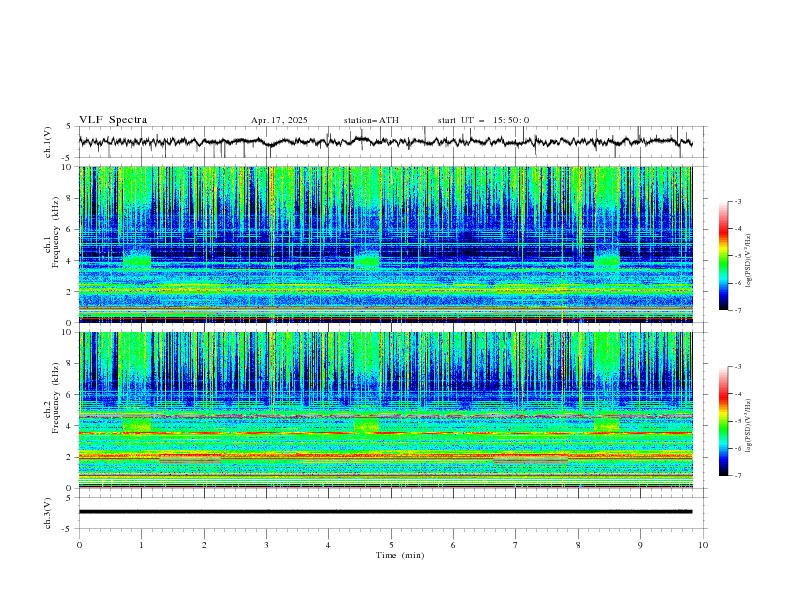Click the "4" tick on ch.1 frequency axis
This screenshot has height=612, width=792.
(71, 261)
